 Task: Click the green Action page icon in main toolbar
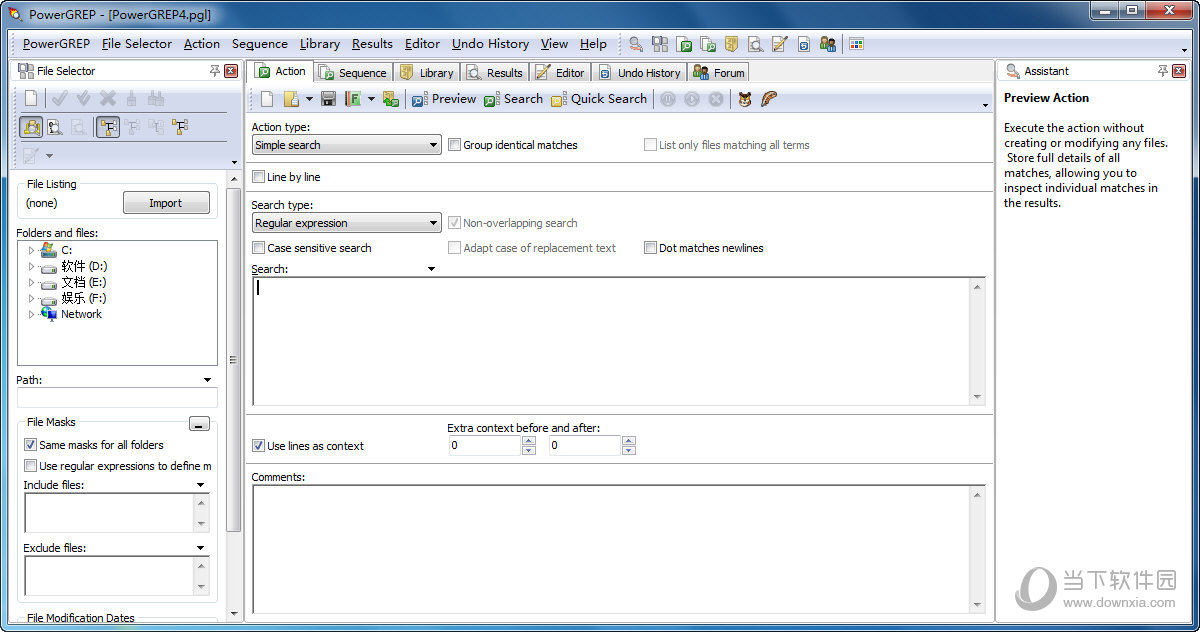[x=685, y=44]
